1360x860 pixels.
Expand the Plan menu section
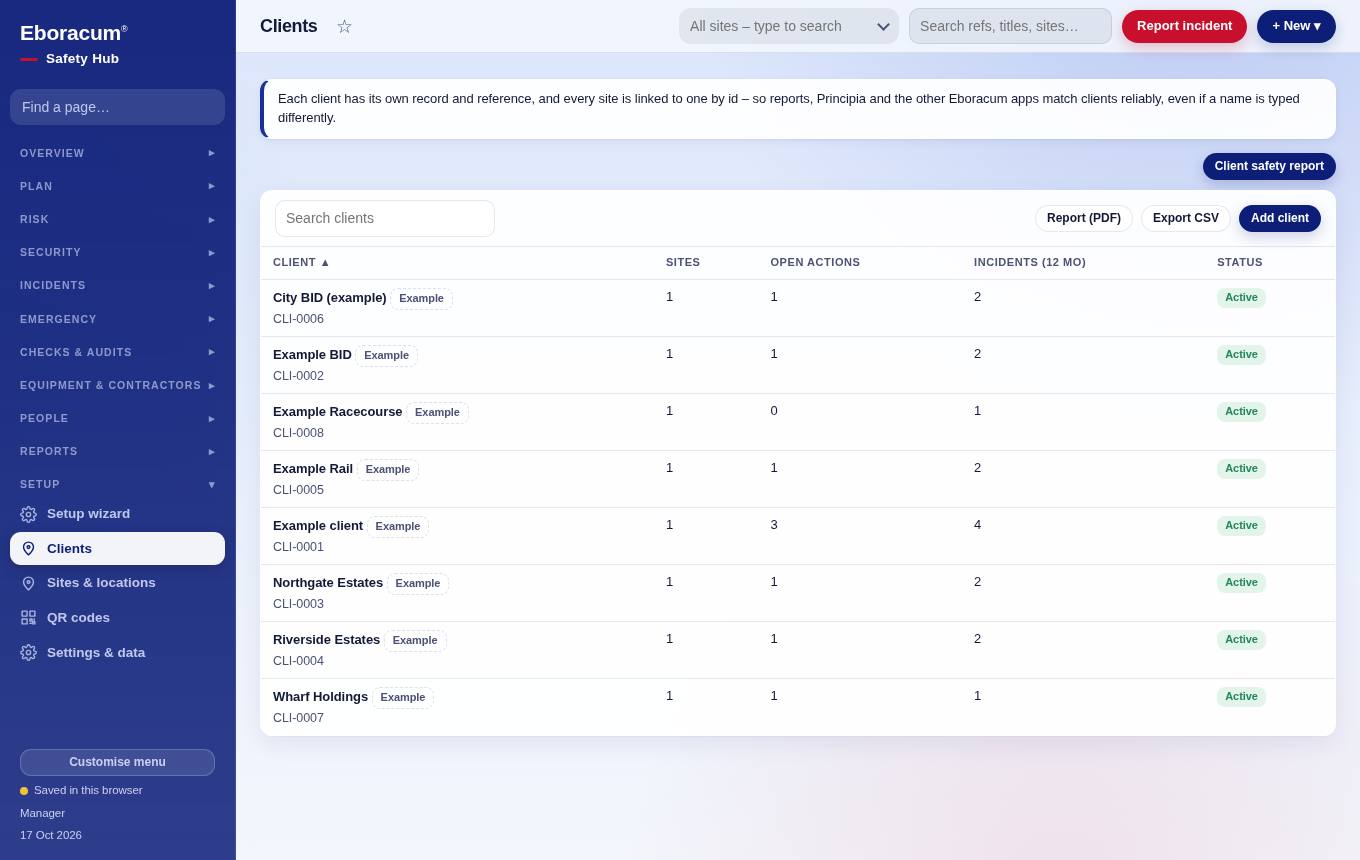[117, 186]
